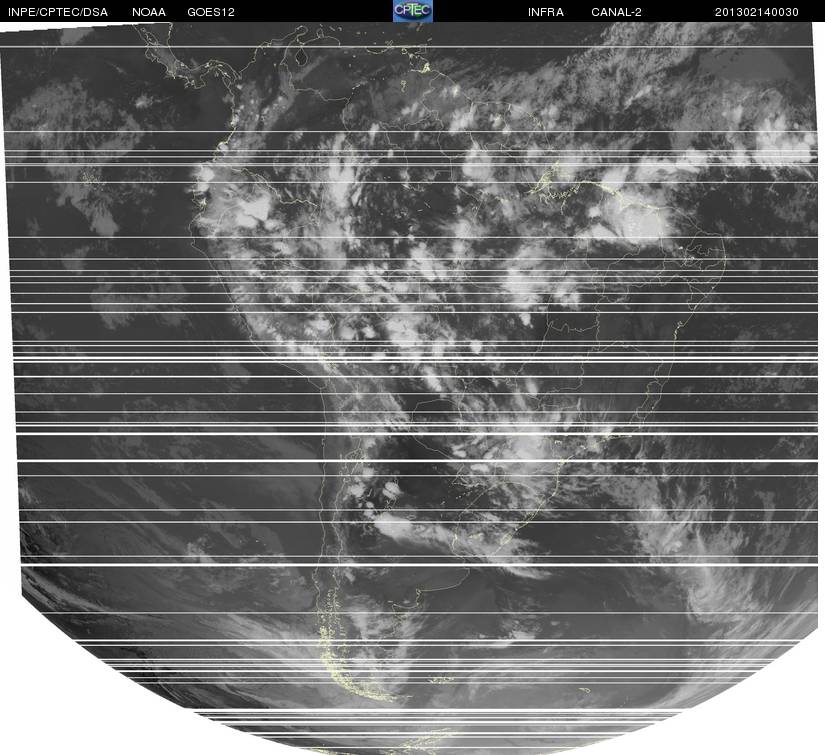The width and height of the screenshot is (825, 755).
Task: Click the 201302140030 timestamp
Action: [757, 12]
